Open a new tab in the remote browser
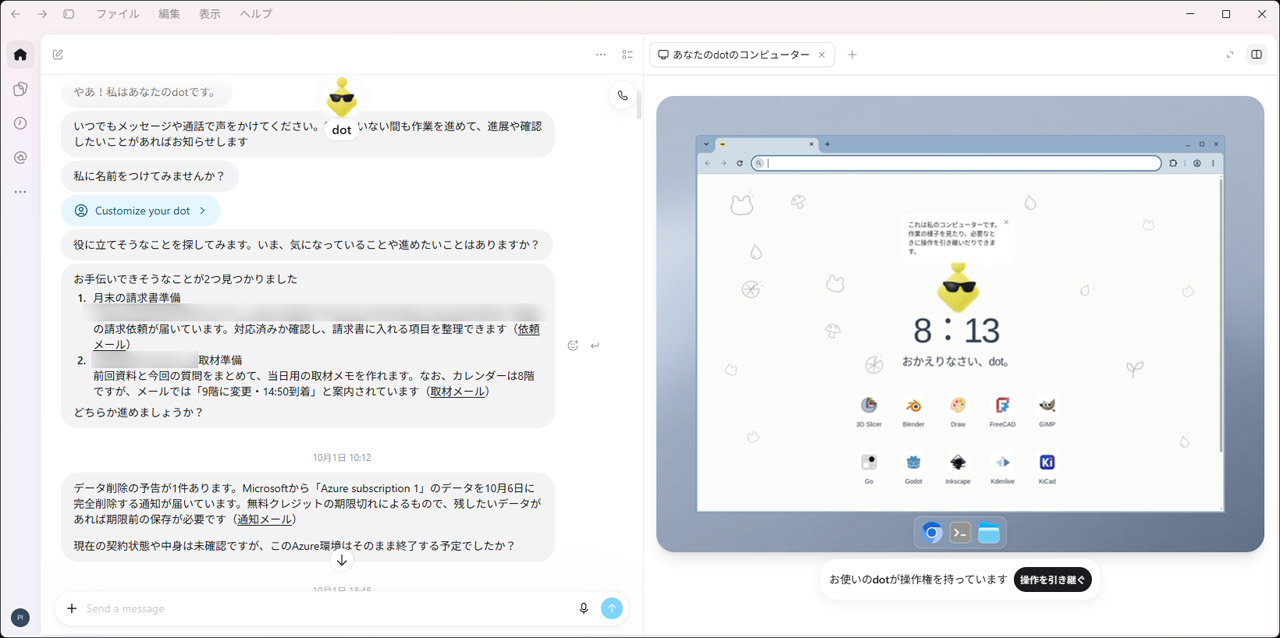Viewport: 1280px width, 638px height. pos(827,144)
